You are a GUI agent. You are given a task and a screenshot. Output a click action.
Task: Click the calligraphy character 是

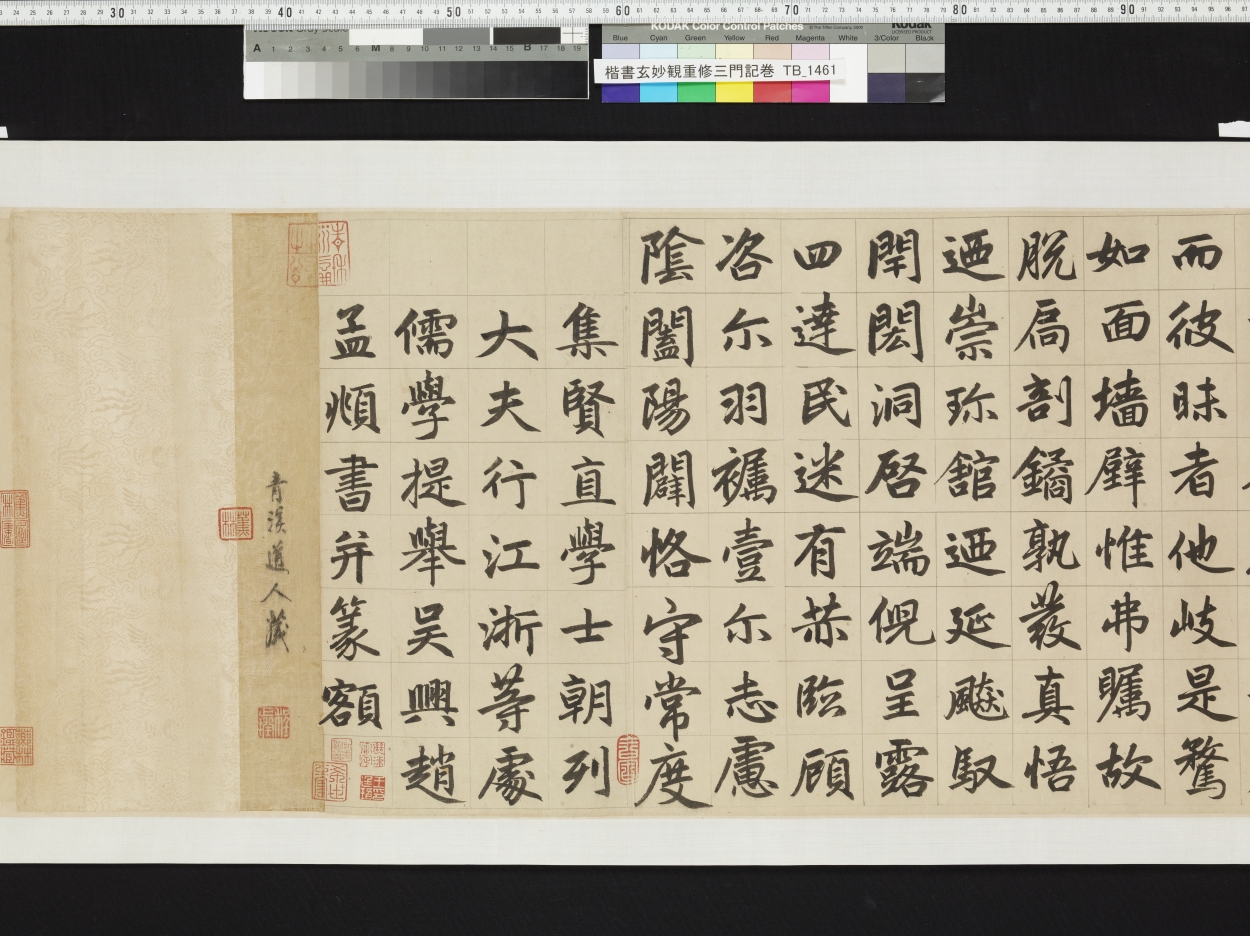[x=1204, y=693]
